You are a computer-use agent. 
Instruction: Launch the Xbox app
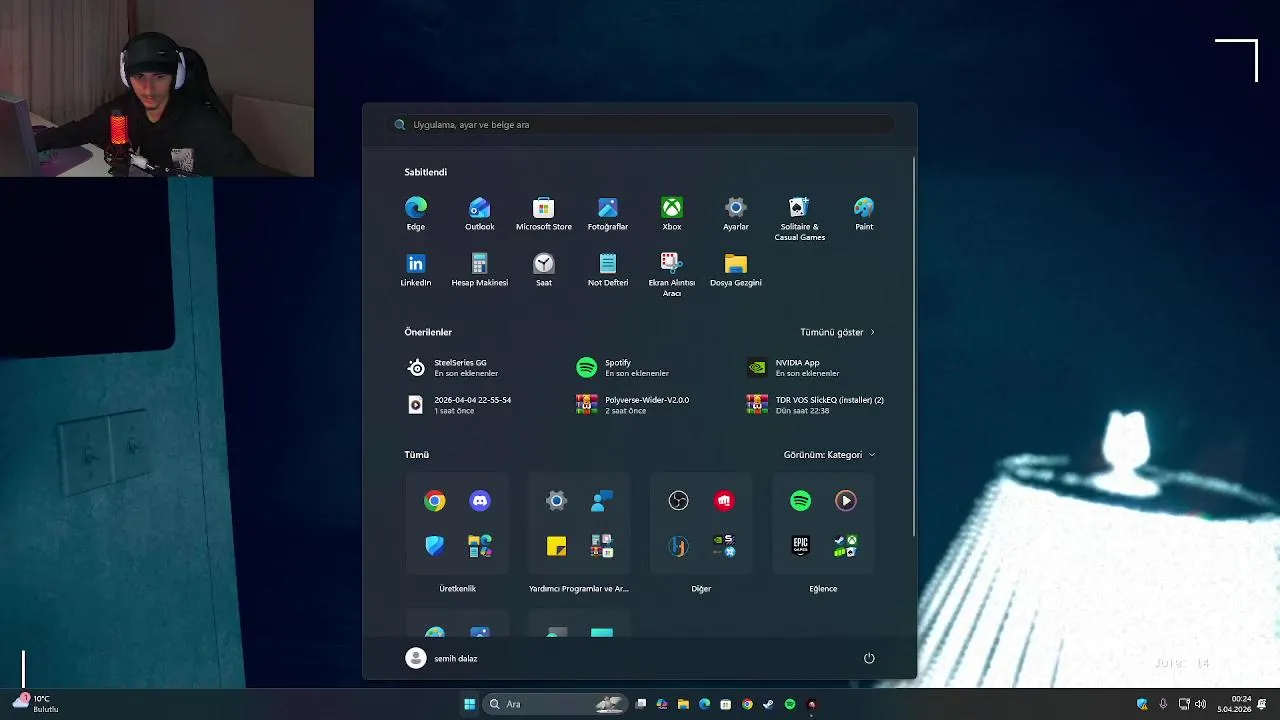click(672, 214)
